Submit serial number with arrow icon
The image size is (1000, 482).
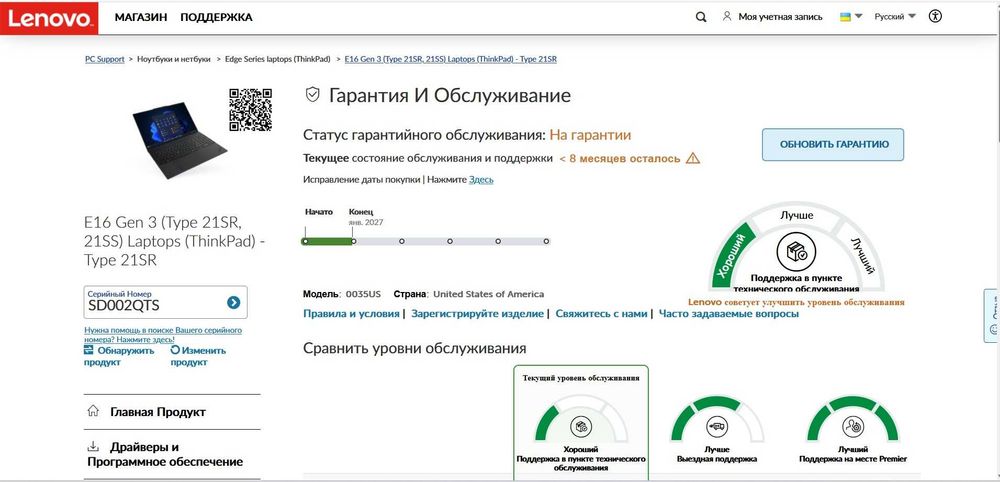[x=233, y=302]
